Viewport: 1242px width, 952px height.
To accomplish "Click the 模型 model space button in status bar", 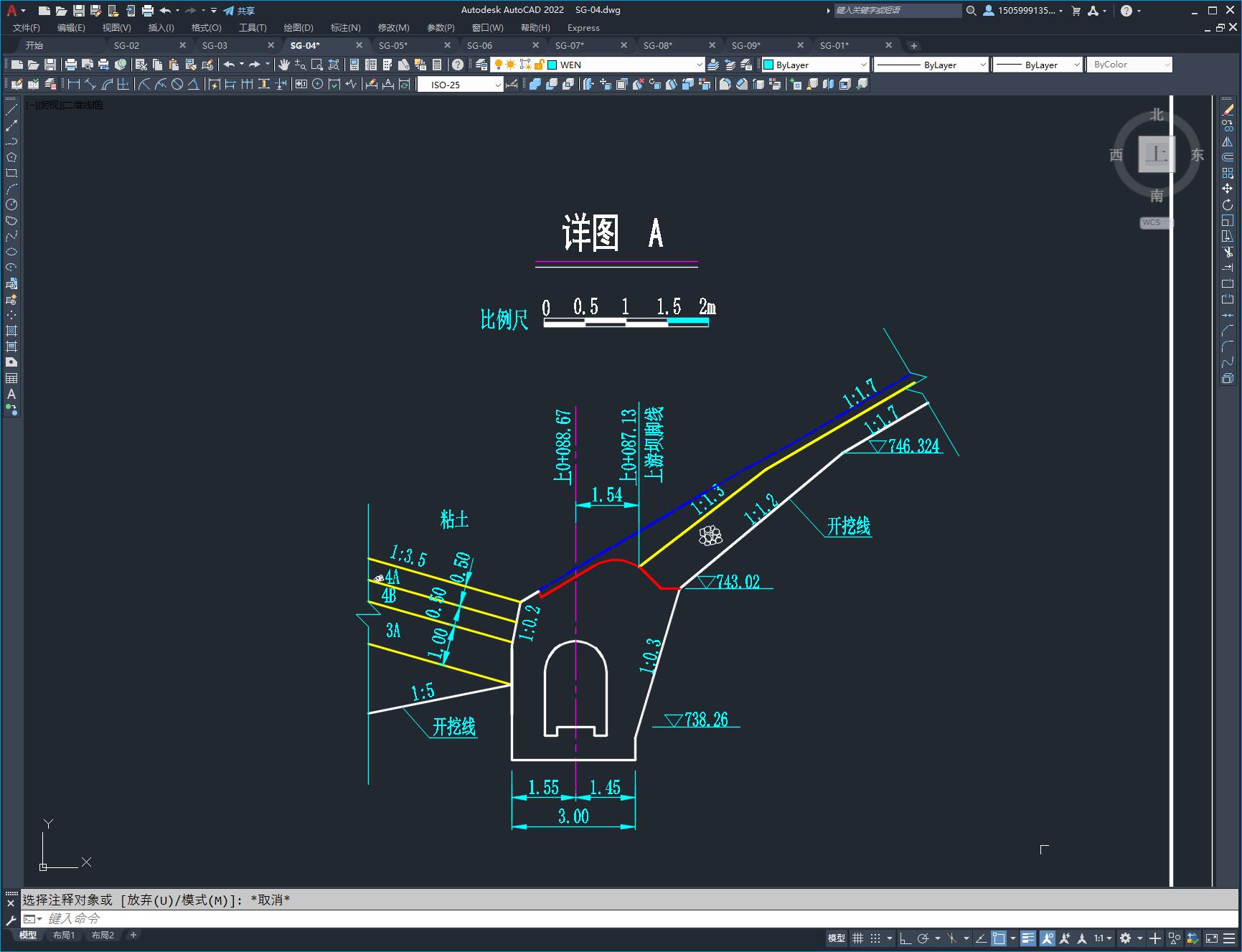I will 837,938.
